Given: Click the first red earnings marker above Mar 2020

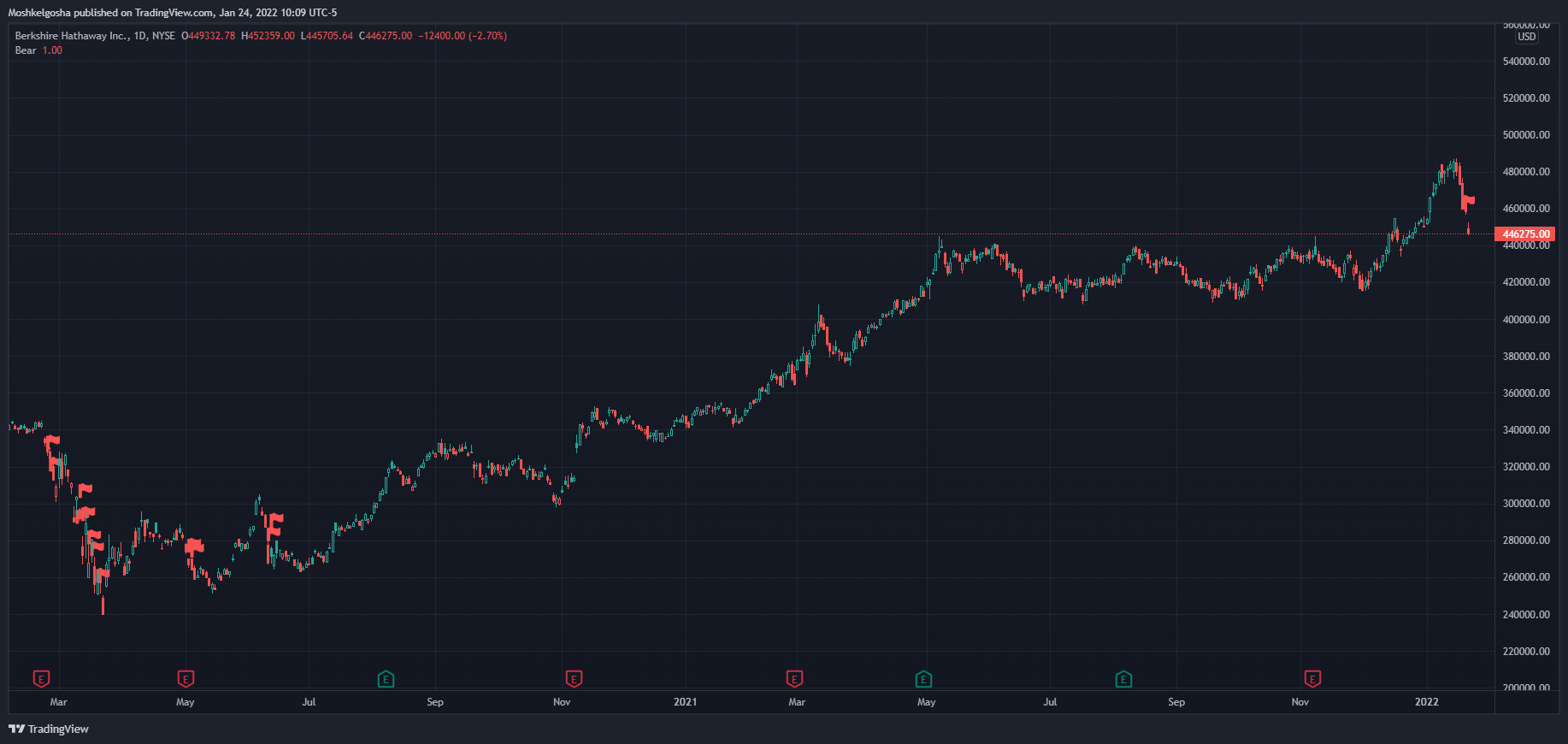Looking at the screenshot, I should click(41, 679).
